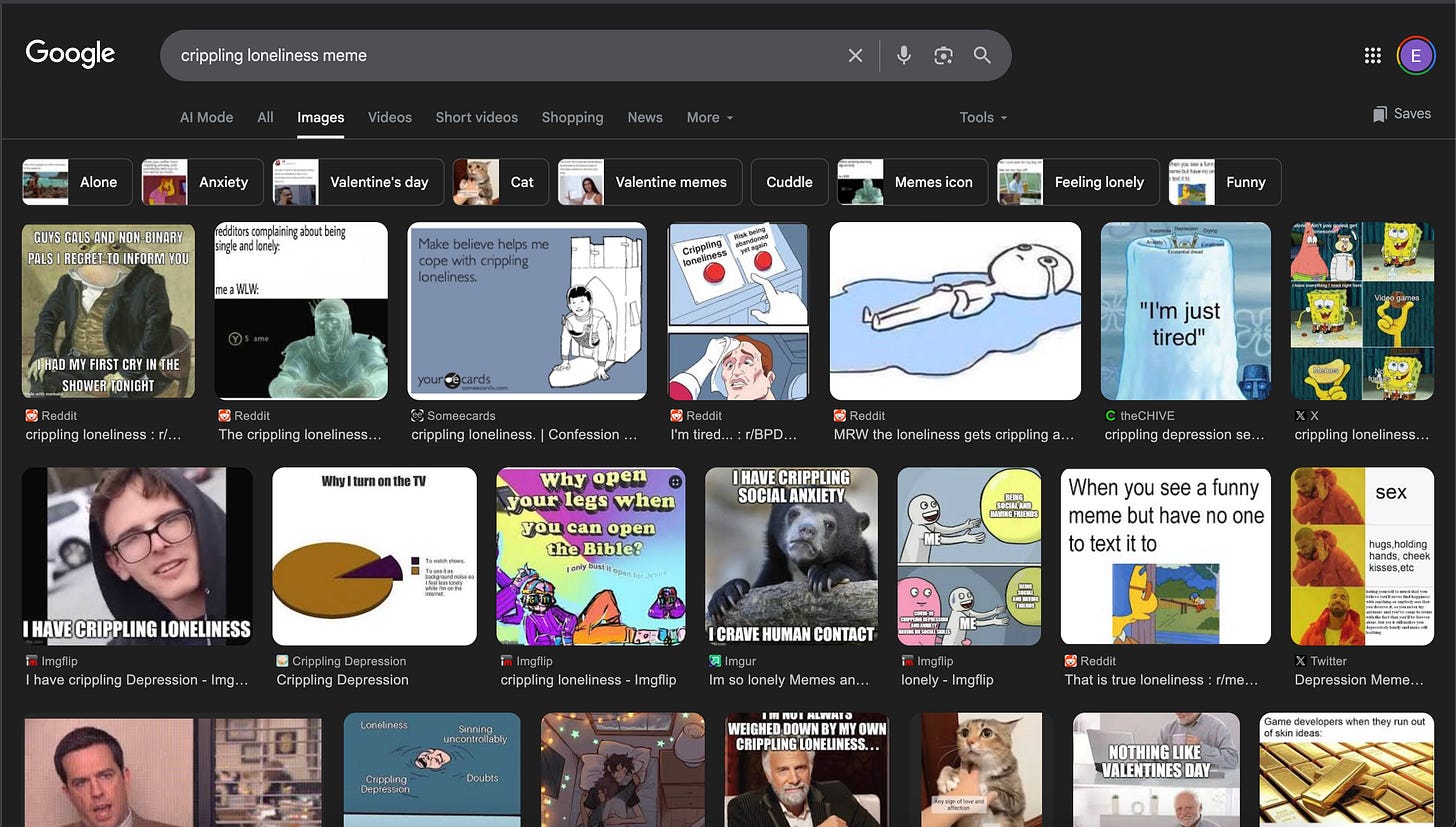Click the Google logo

coord(70,53)
